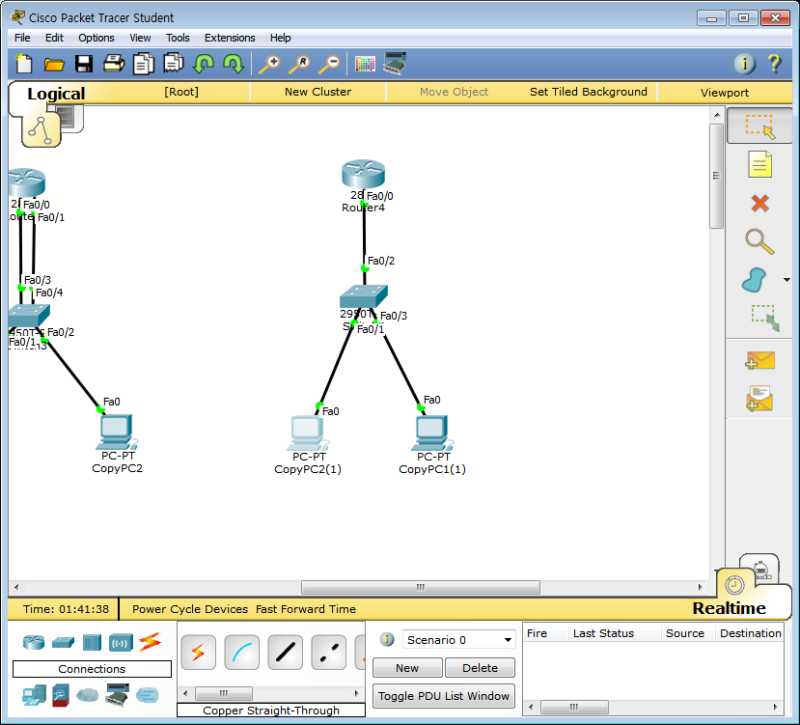The height and width of the screenshot is (725, 800).
Task: Click the Add Complex PDU envelope
Action: tap(760, 398)
